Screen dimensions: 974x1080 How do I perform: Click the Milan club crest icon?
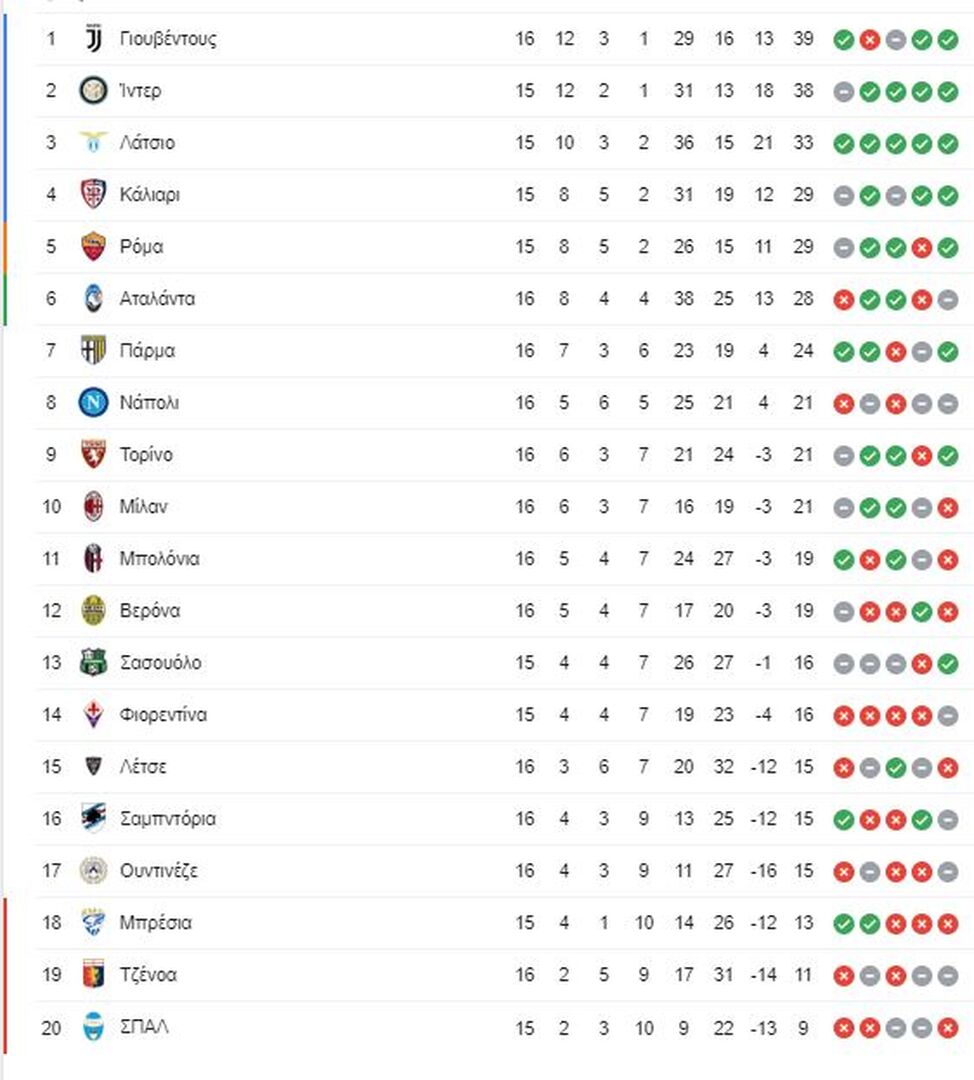pos(93,506)
